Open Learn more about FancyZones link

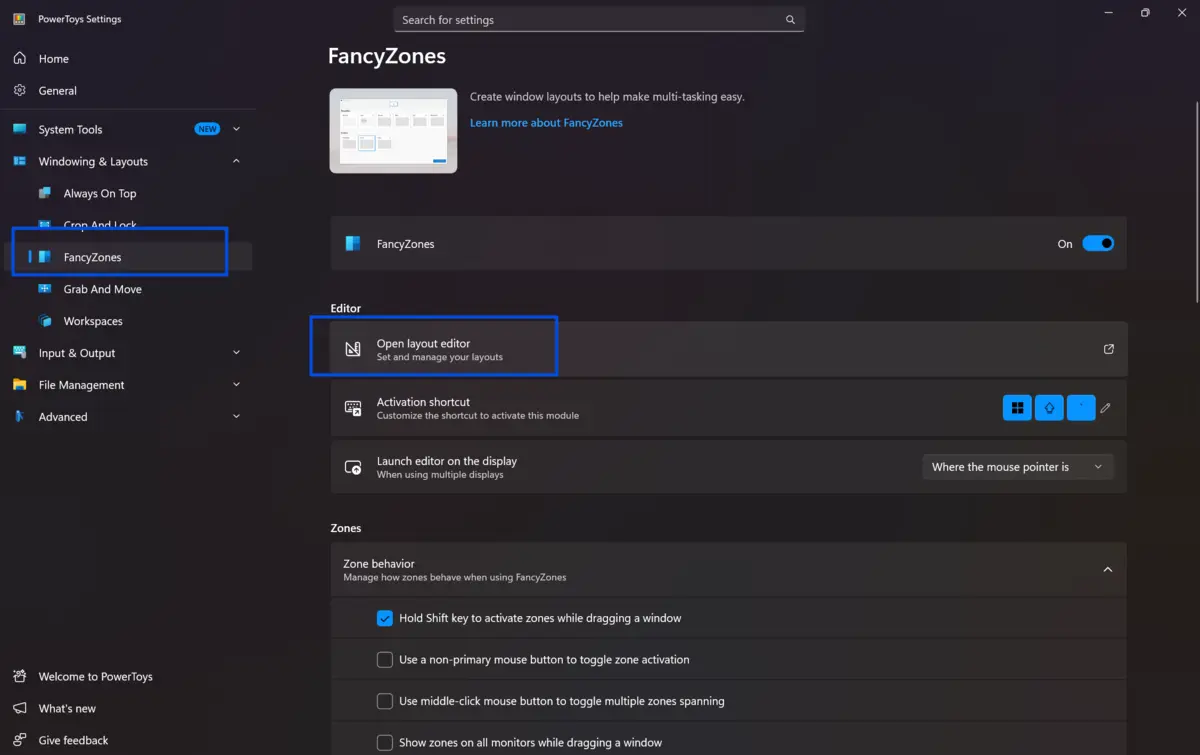[546, 123]
